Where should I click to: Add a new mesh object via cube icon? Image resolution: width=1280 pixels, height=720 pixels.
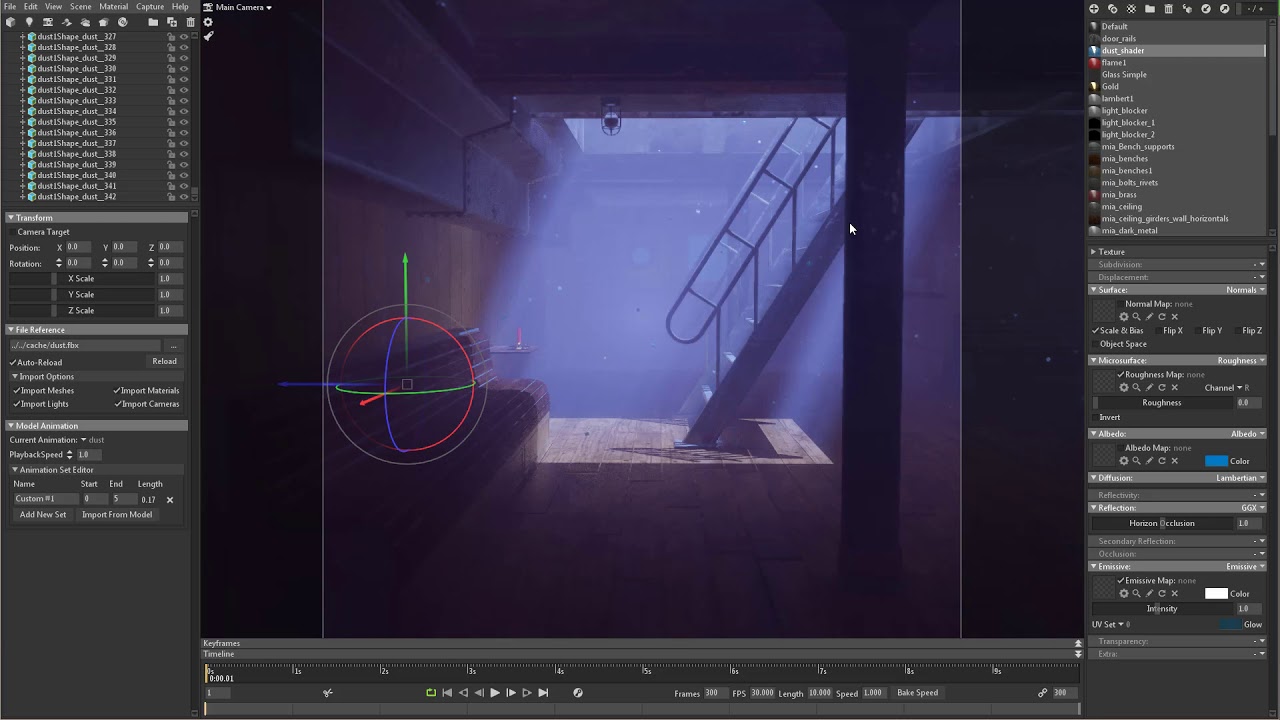tap(10, 22)
